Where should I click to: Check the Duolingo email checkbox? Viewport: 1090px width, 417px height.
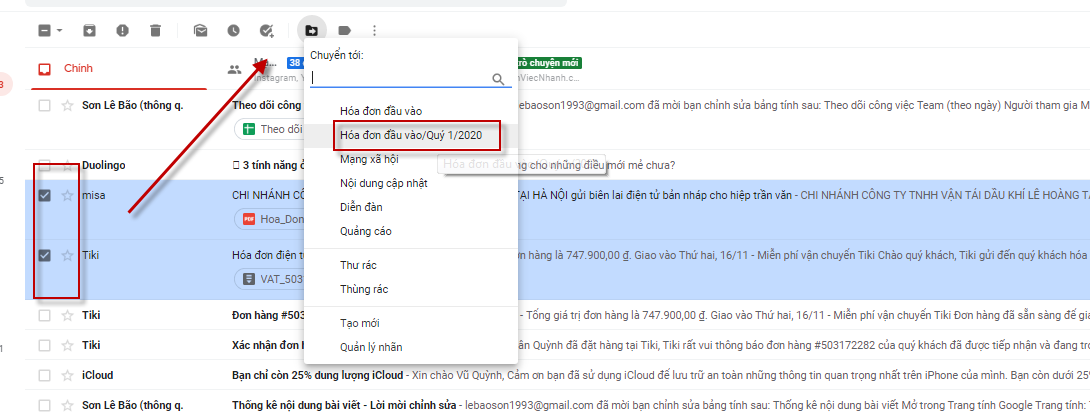44,166
